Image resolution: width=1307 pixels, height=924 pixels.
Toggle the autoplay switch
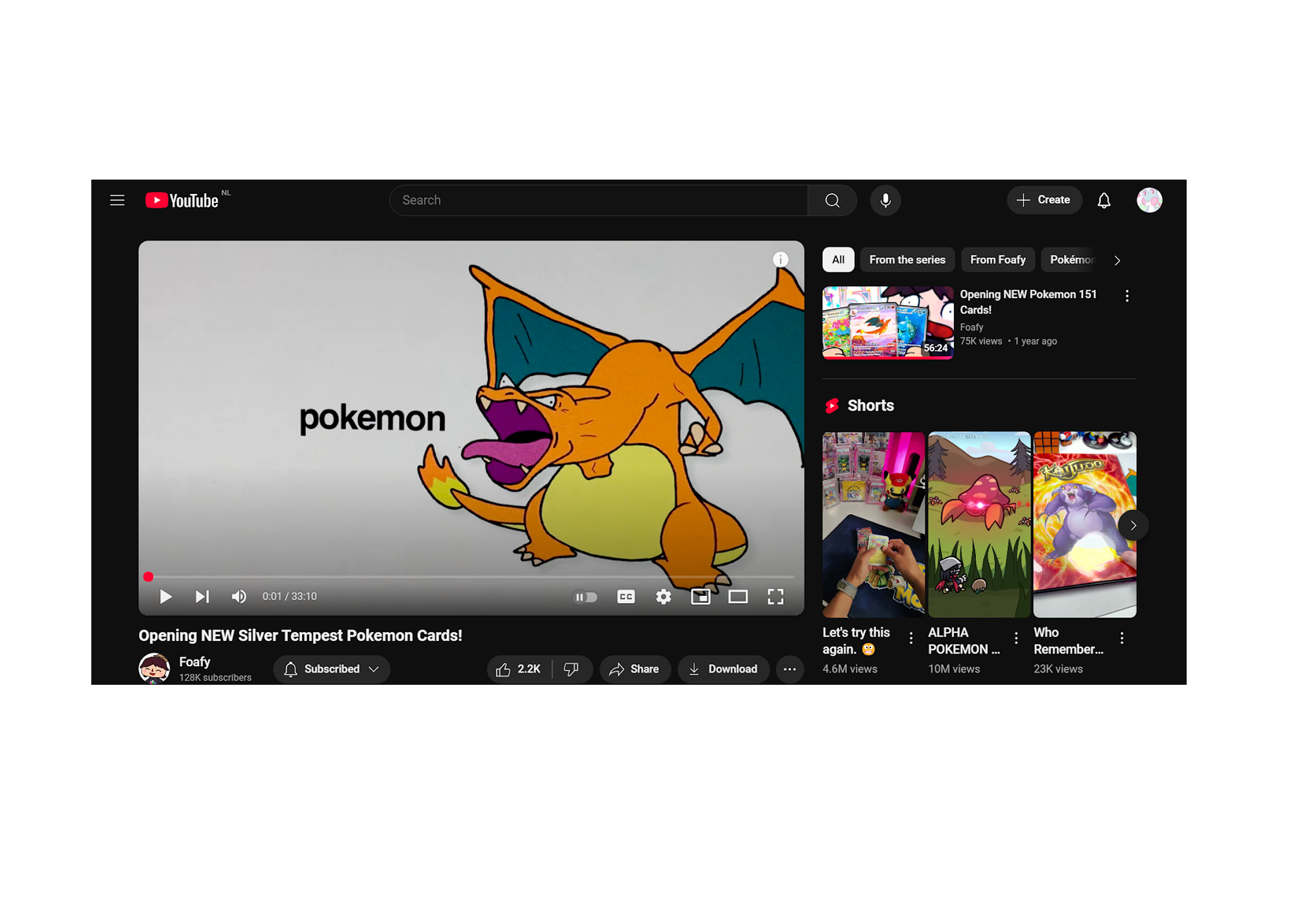585,597
